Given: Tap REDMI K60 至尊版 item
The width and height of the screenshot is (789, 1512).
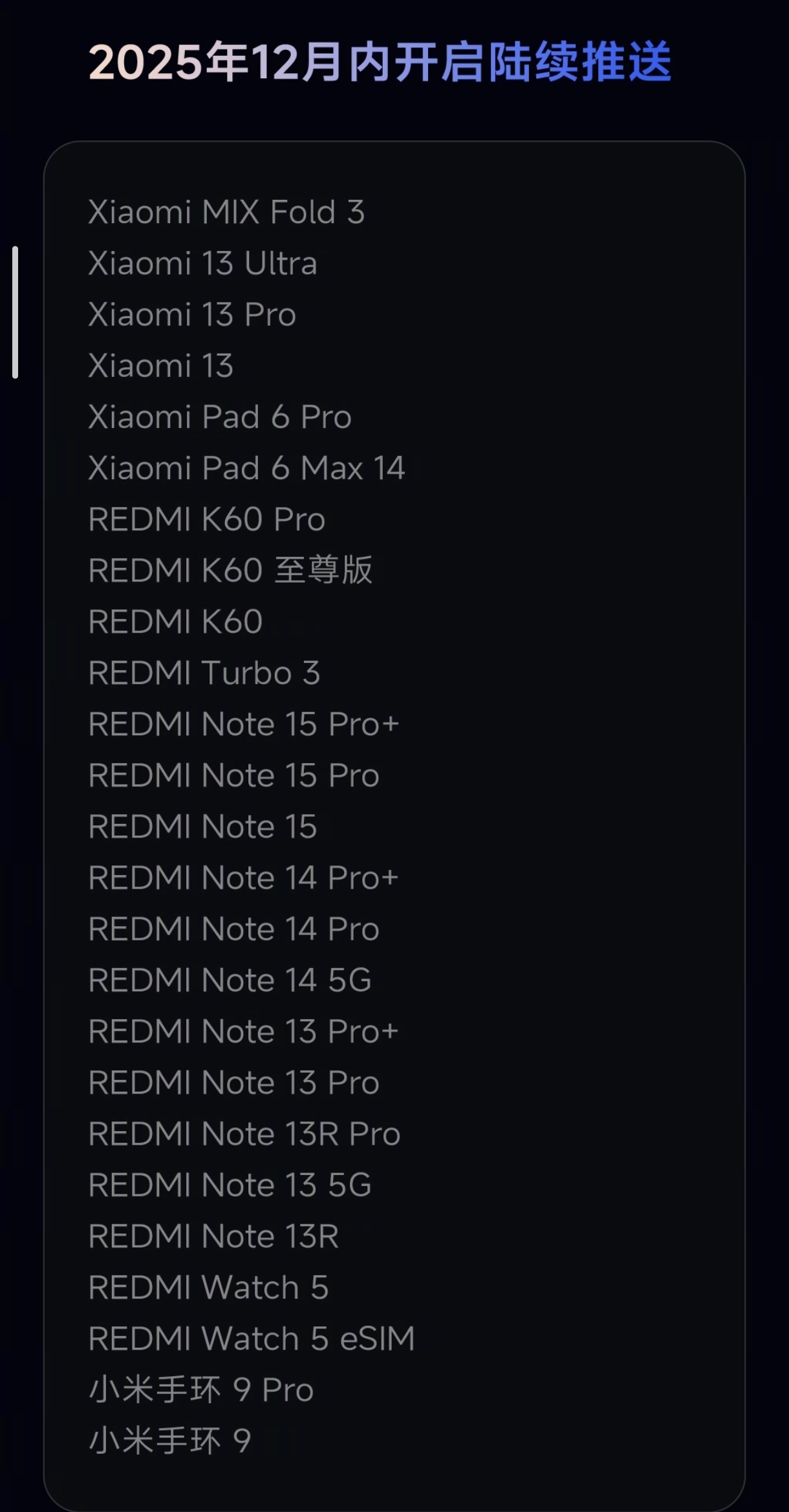Looking at the screenshot, I should [230, 570].
